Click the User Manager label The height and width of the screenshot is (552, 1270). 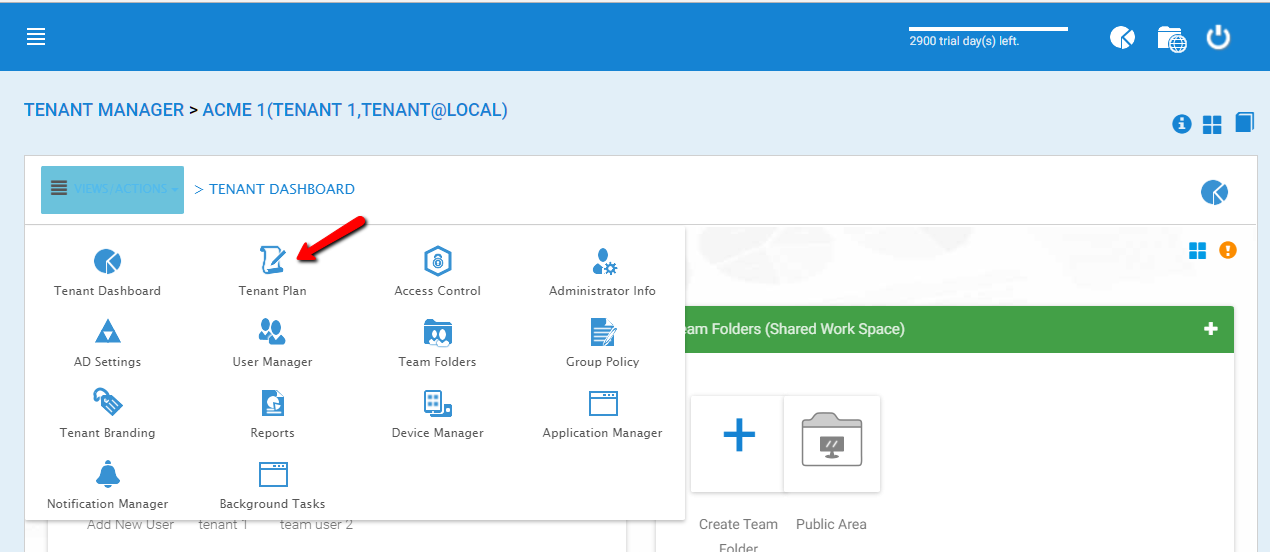pos(273,362)
